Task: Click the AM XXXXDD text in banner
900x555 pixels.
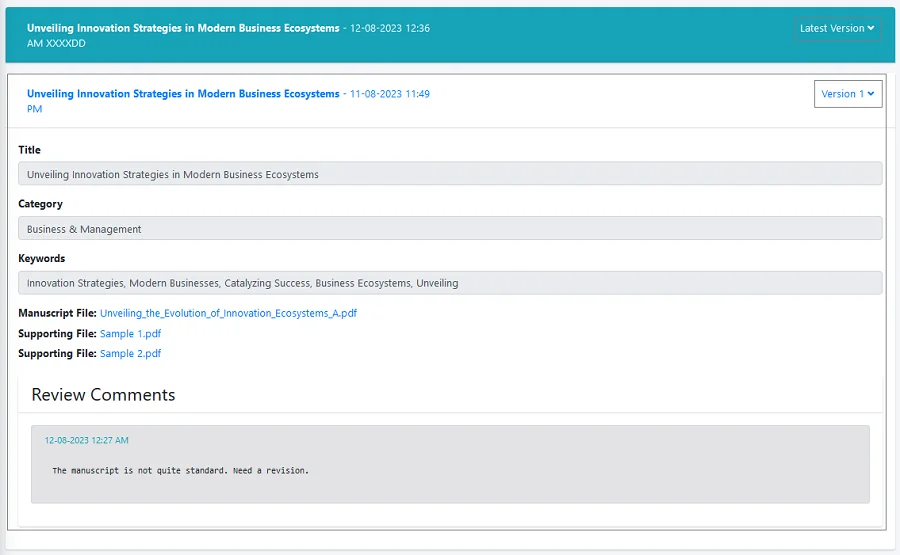Action: pyautogui.click(x=56, y=44)
